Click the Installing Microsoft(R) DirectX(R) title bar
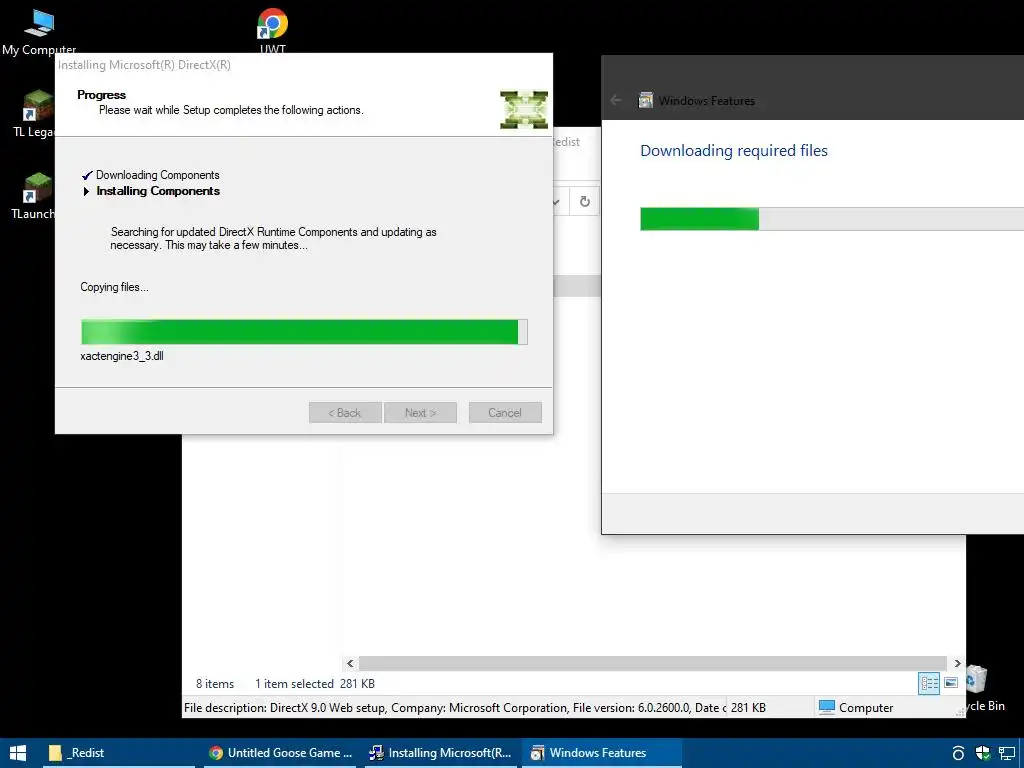Screen dimensions: 1024x768 304,65
